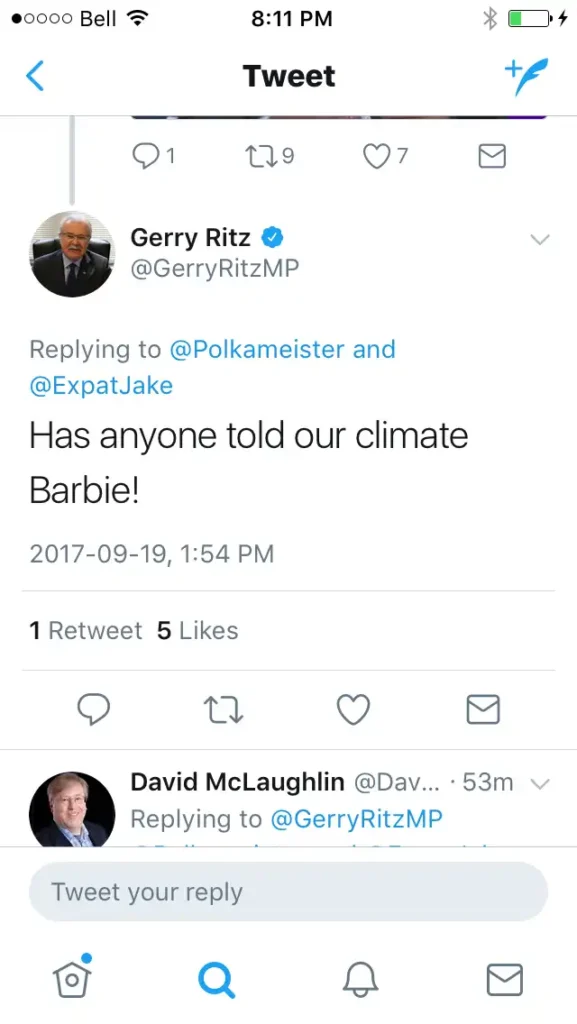Viewport: 577px width, 1024px height.
Task: Expand options on David McLaughlin's reply
Action: (541, 783)
